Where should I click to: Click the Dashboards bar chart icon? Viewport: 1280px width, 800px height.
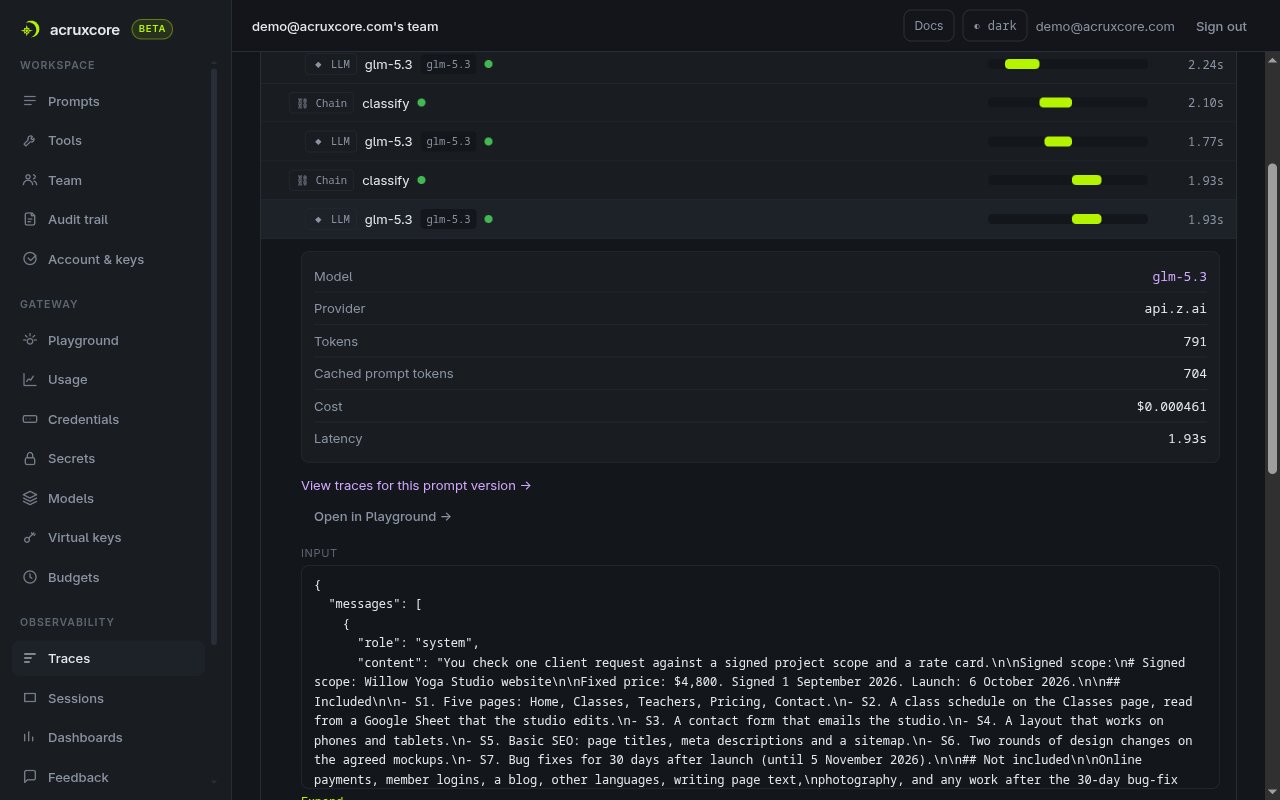click(x=30, y=738)
